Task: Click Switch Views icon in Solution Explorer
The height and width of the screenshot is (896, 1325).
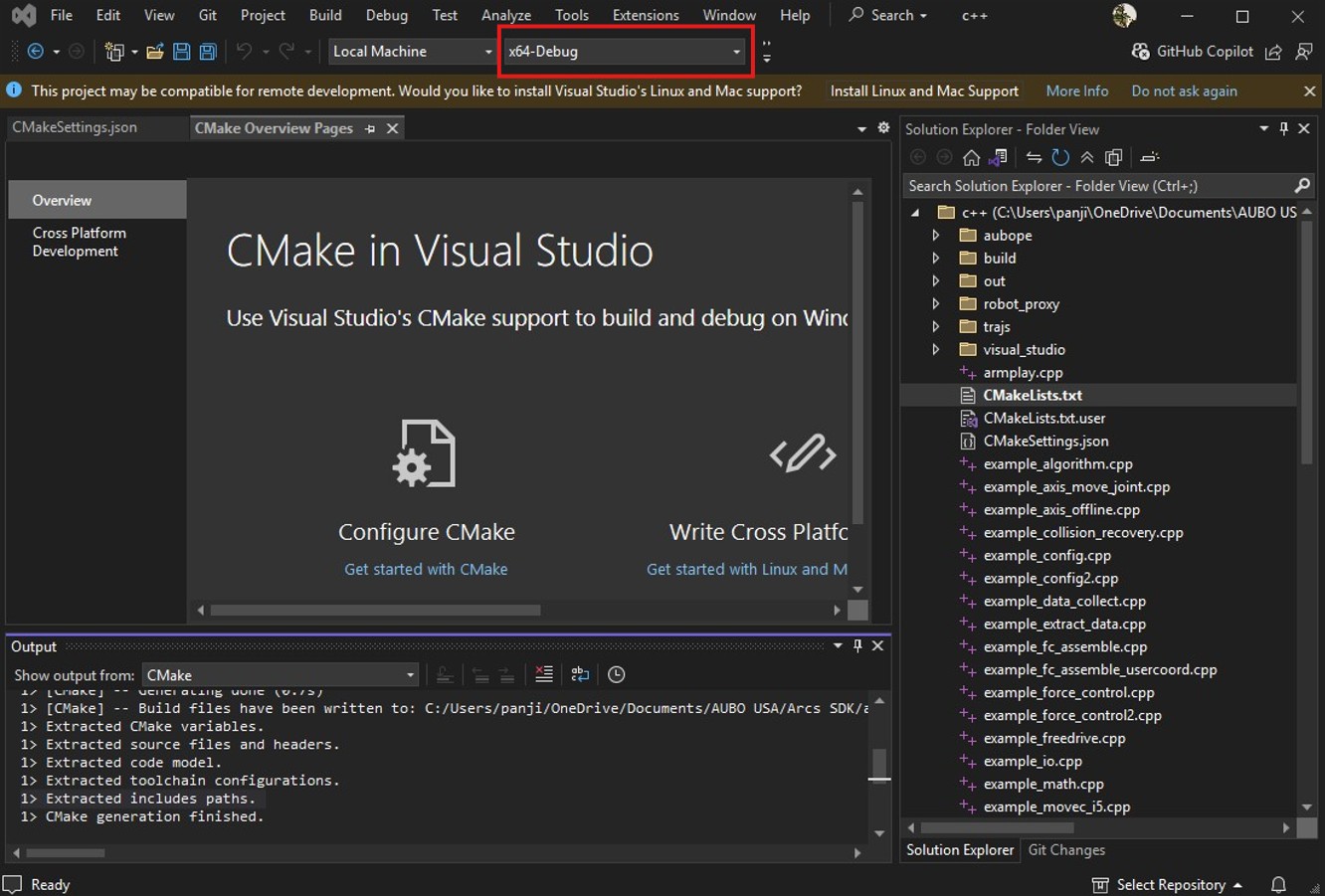Action: (999, 157)
